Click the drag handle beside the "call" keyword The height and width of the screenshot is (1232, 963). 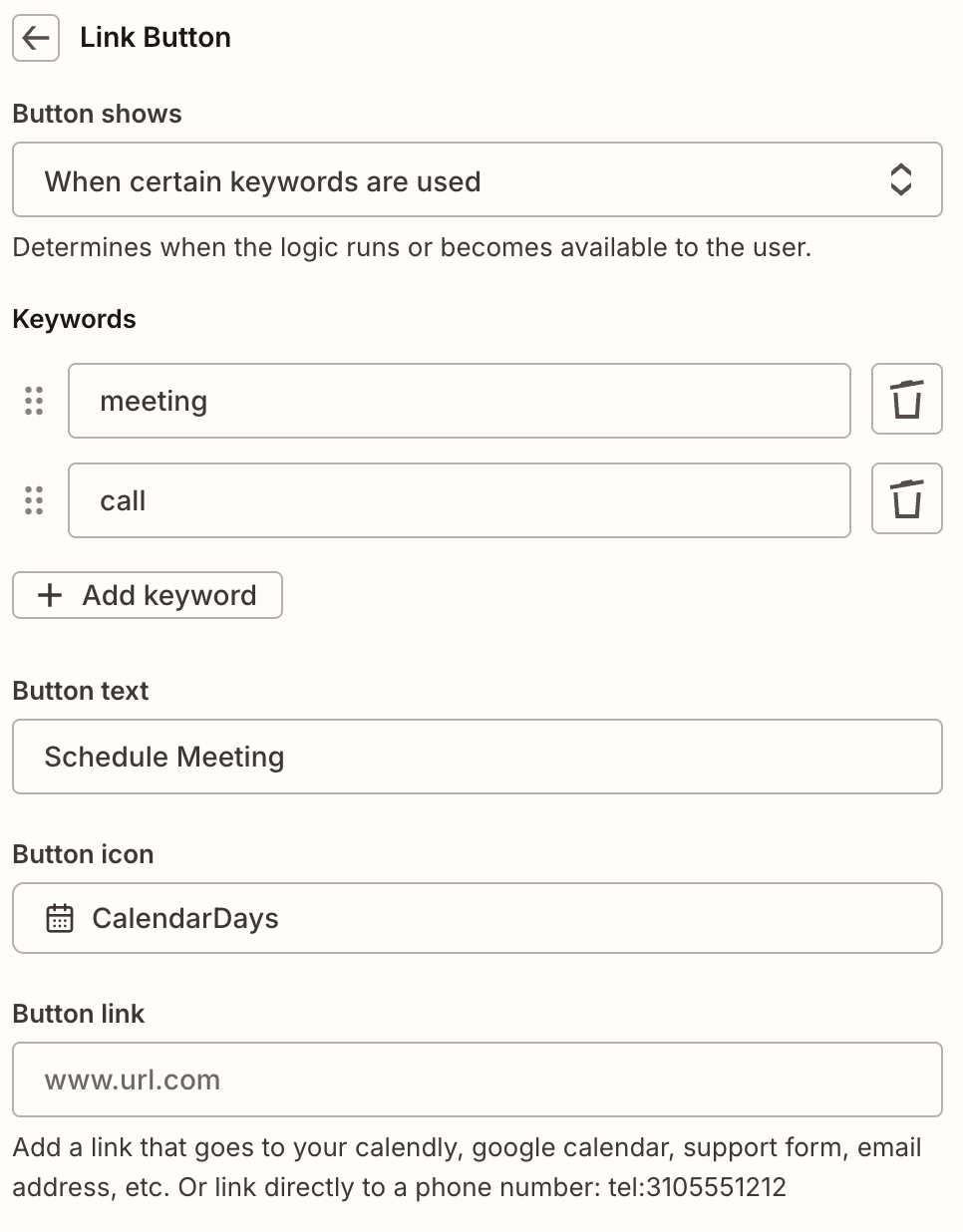(33, 500)
